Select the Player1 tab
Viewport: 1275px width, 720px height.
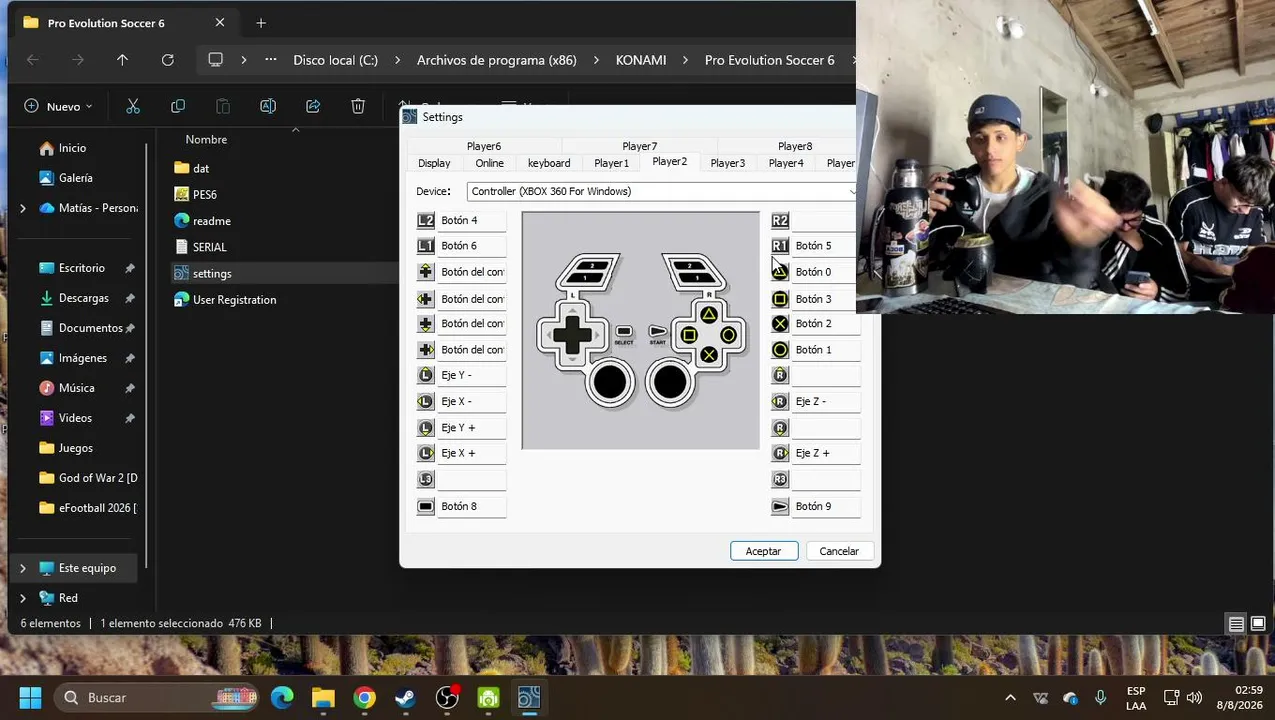pyautogui.click(x=612, y=163)
